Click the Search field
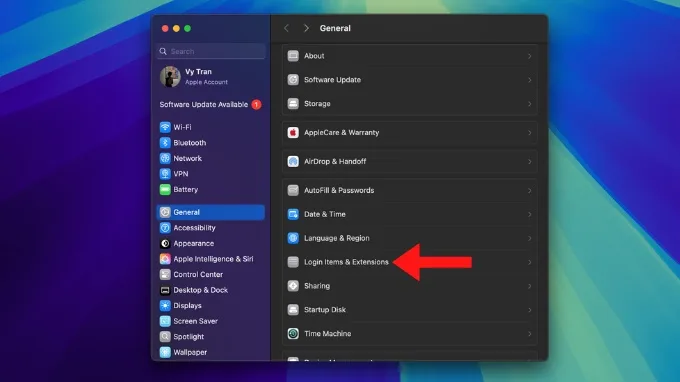The height and width of the screenshot is (382, 680). tap(211, 51)
